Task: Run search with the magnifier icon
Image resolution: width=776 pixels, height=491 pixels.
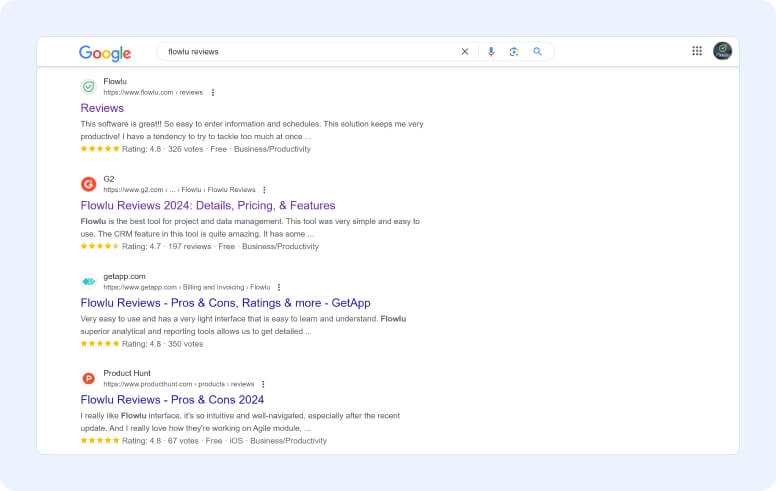Action: (537, 51)
